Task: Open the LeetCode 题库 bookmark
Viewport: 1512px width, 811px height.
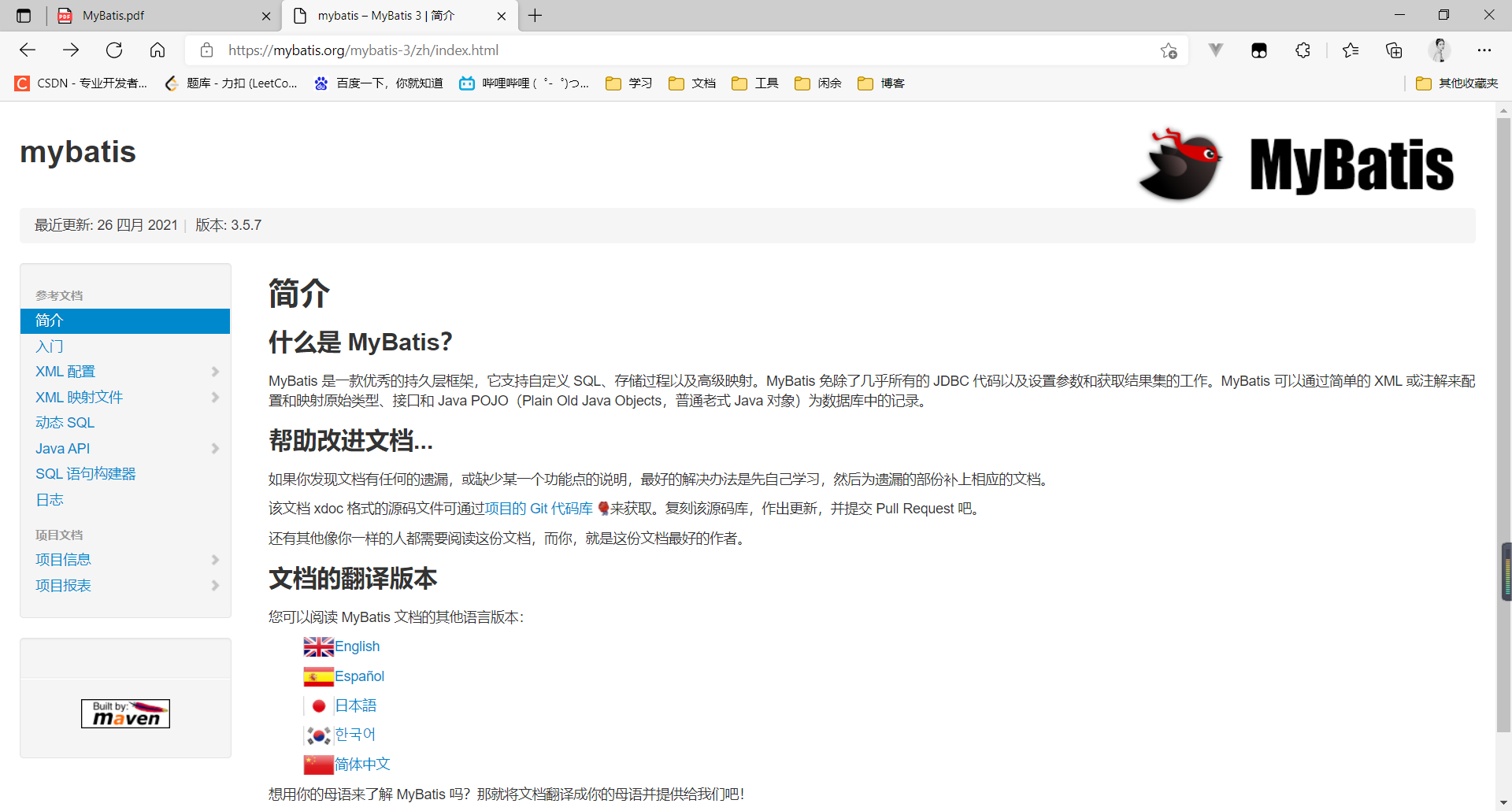Action: click(231, 83)
